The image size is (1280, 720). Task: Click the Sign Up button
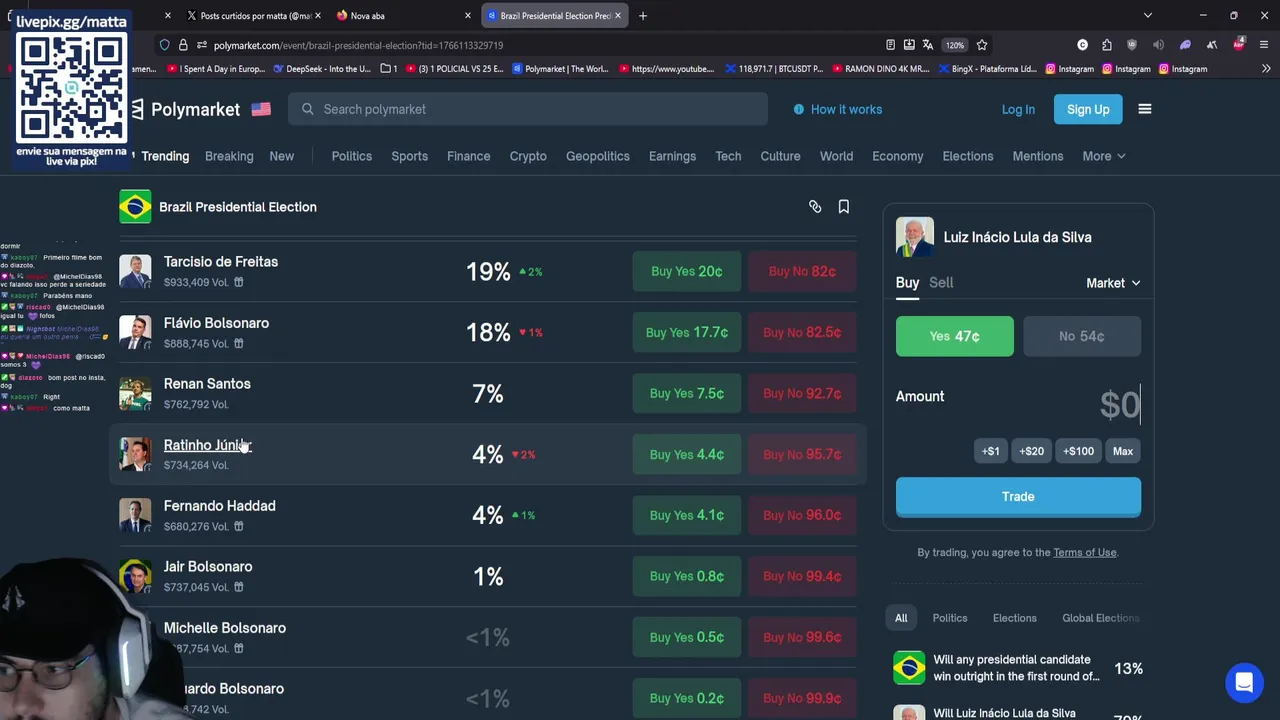coord(1088,109)
